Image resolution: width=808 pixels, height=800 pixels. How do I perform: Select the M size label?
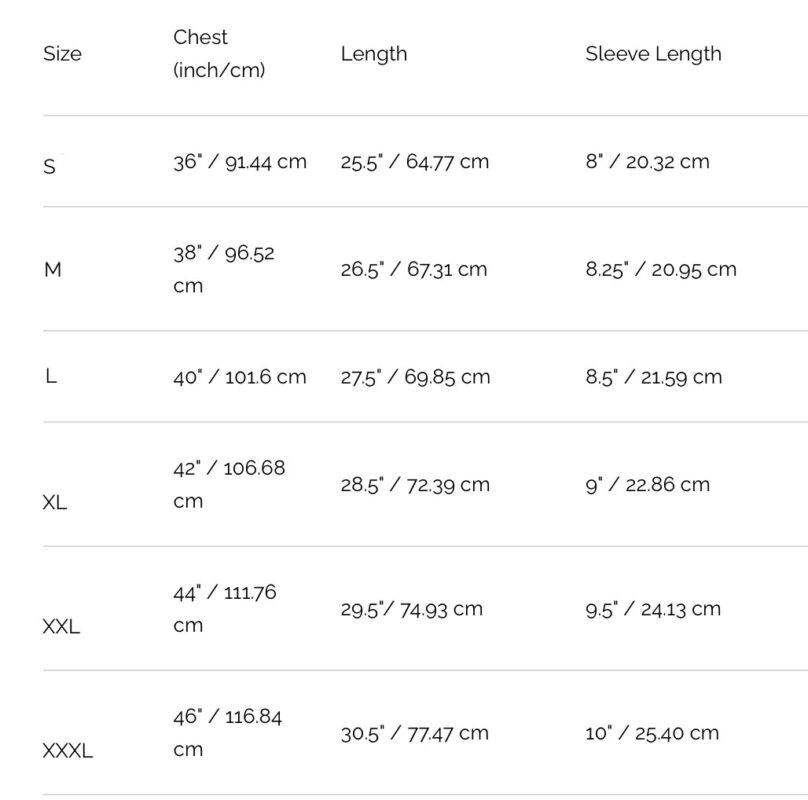[x=53, y=270]
